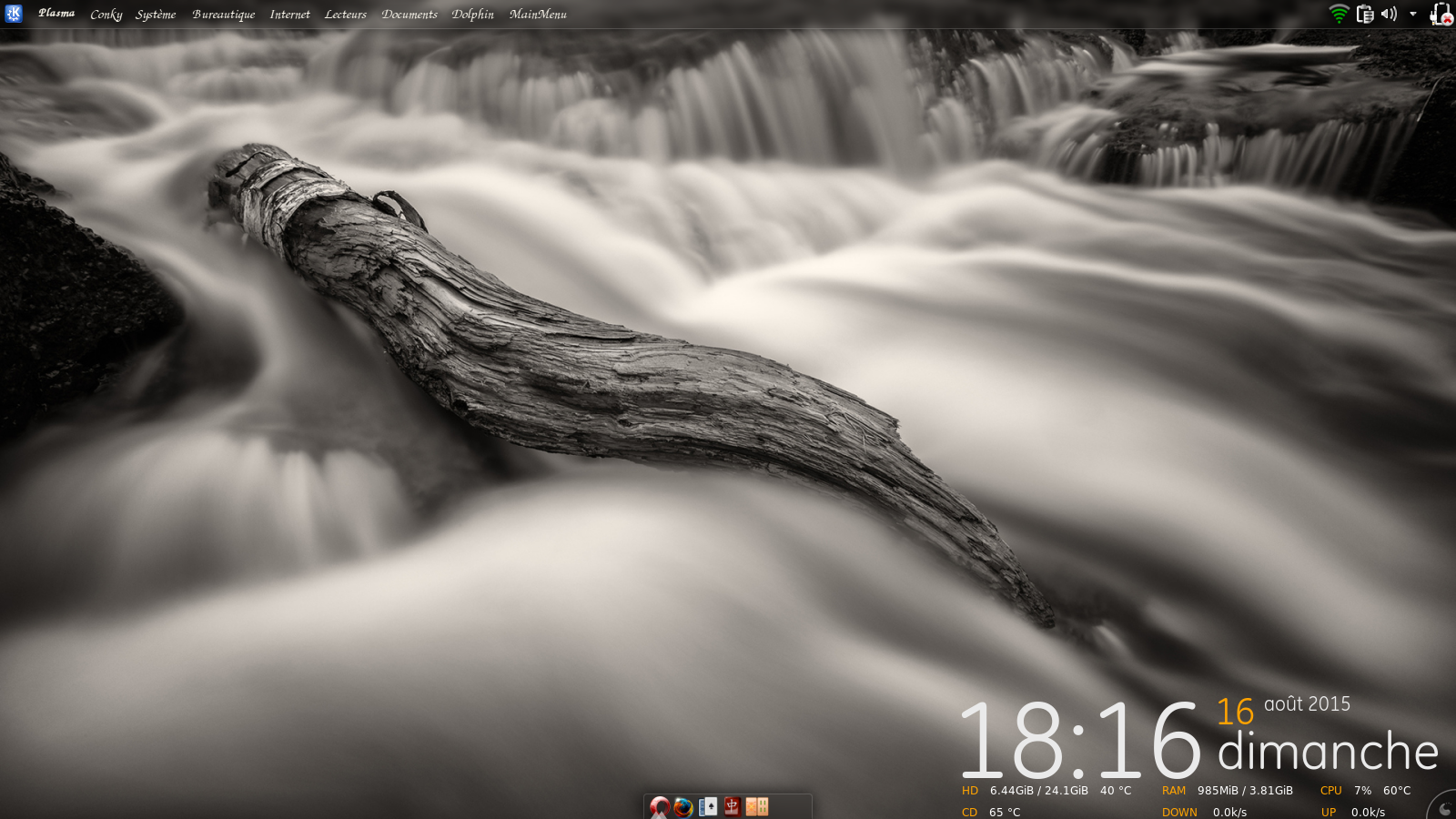Open the Plasma menu
Viewport: 1456px width, 819px height.
(56, 14)
